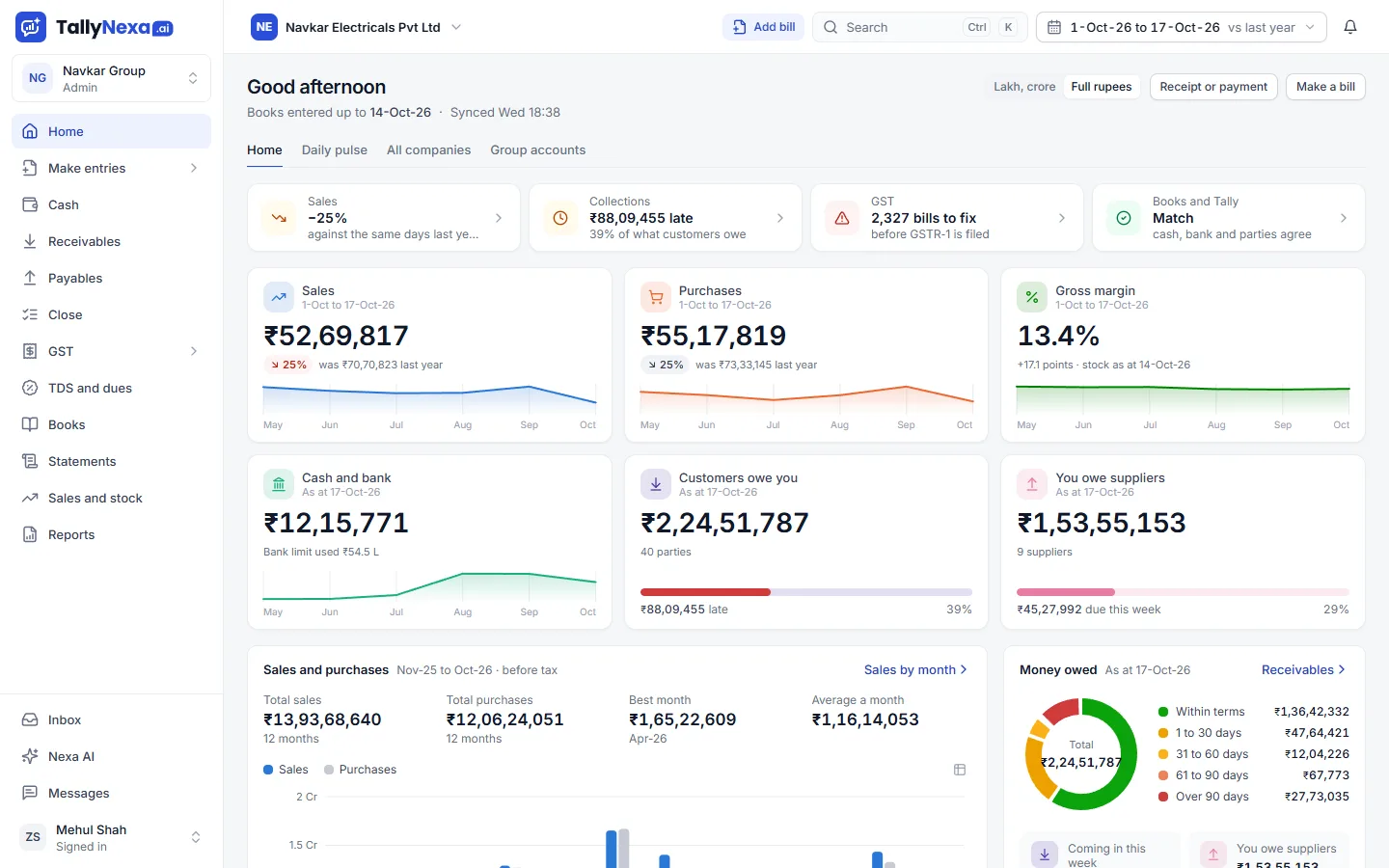Click the Customers owe you arrow icon
The width and height of the screenshot is (1389, 868).
click(x=656, y=484)
